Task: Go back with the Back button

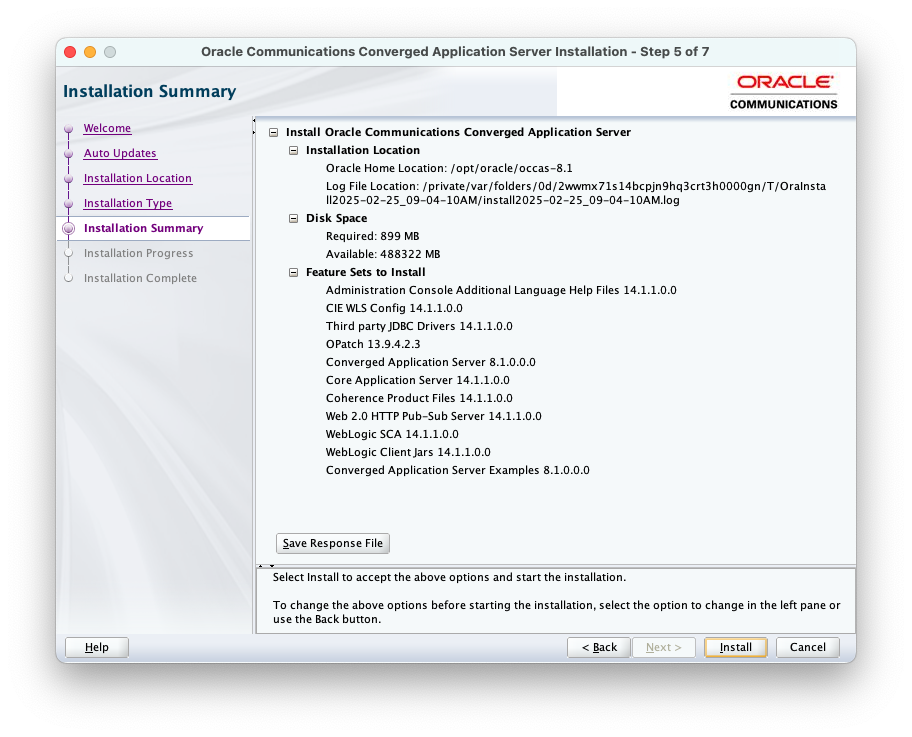Action: coord(598,647)
